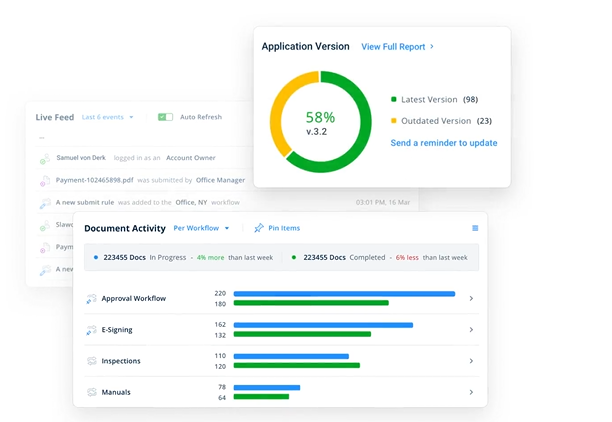The width and height of the screenshot is (612, 422).
Task: Click the file icon beside Payment-102465898.pdf
Action: coord(44,181)
